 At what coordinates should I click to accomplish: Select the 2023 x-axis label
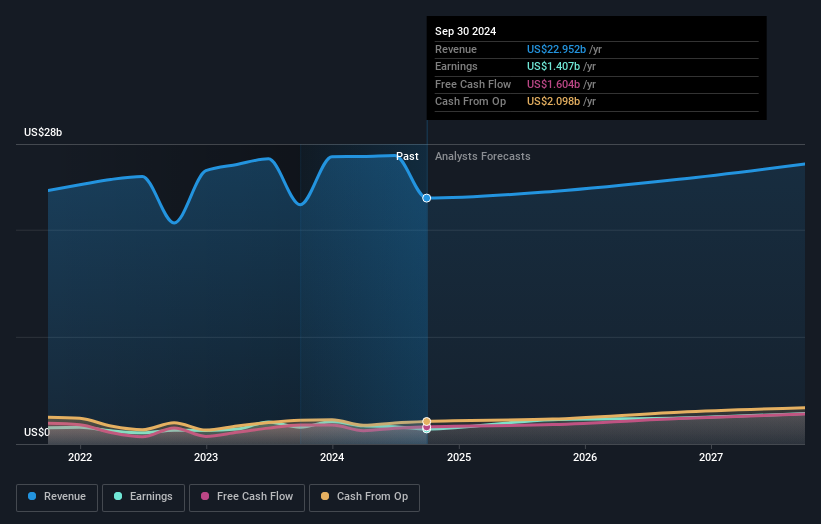pos(206,457)
